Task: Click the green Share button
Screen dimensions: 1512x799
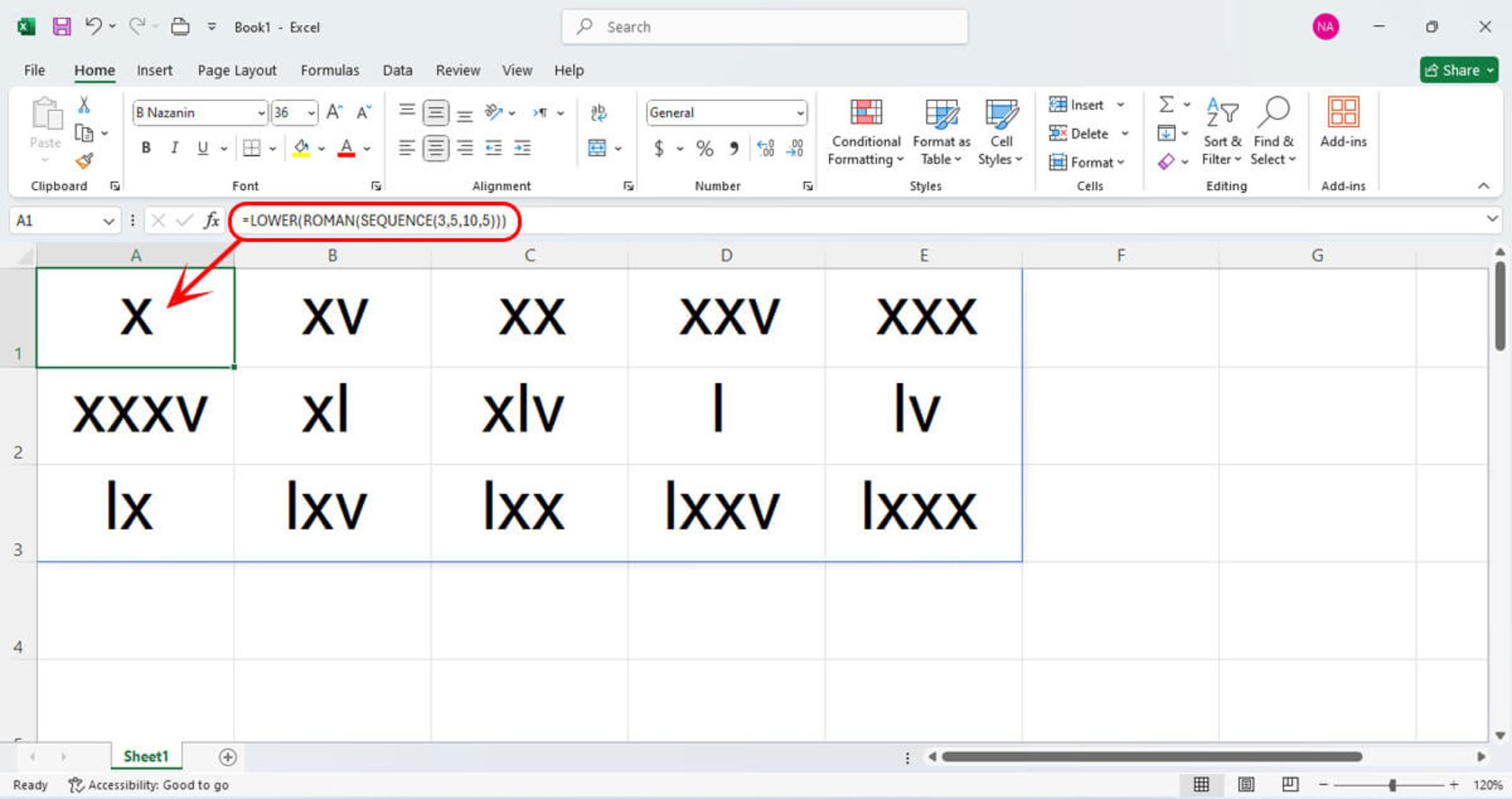Action: click(1458, 70)
